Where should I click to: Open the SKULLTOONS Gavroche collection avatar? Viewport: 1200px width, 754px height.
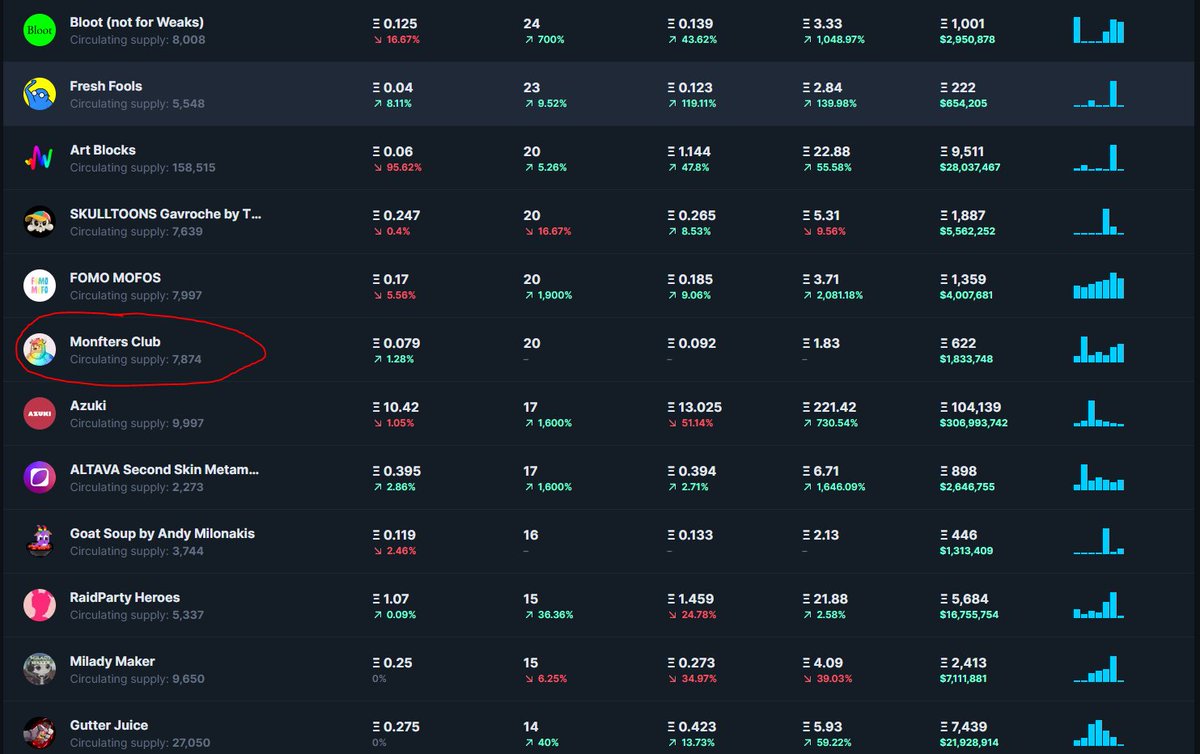[39, 222]
